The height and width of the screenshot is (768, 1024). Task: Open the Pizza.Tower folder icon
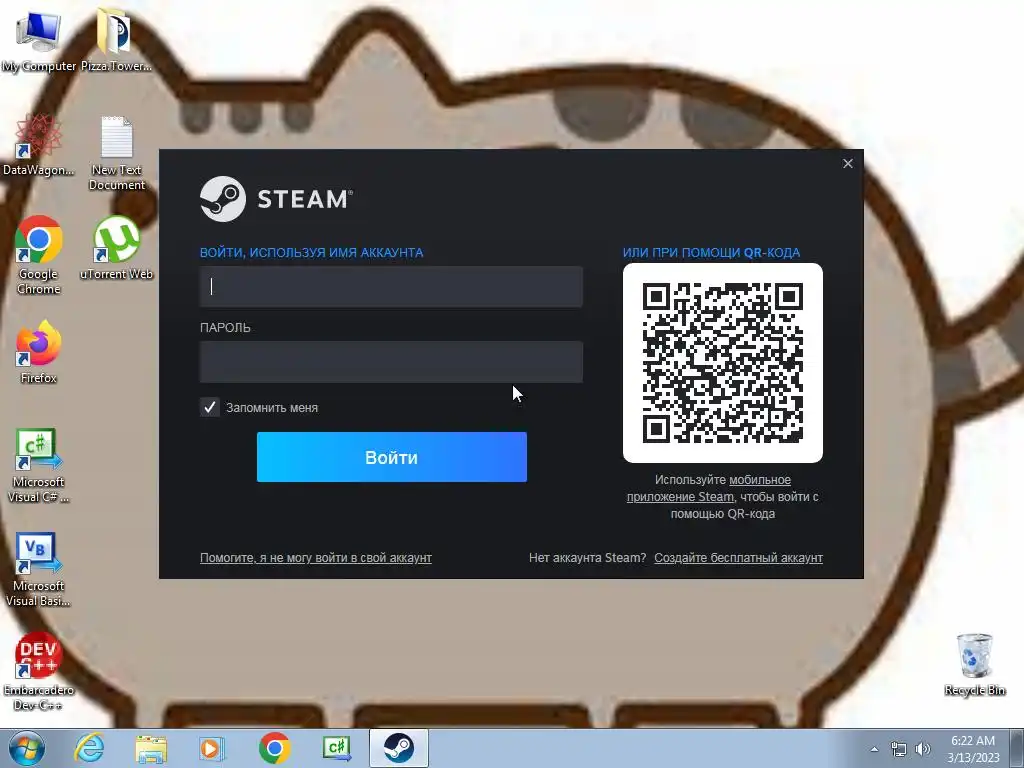pyautogui.click(x=116, y=39)
